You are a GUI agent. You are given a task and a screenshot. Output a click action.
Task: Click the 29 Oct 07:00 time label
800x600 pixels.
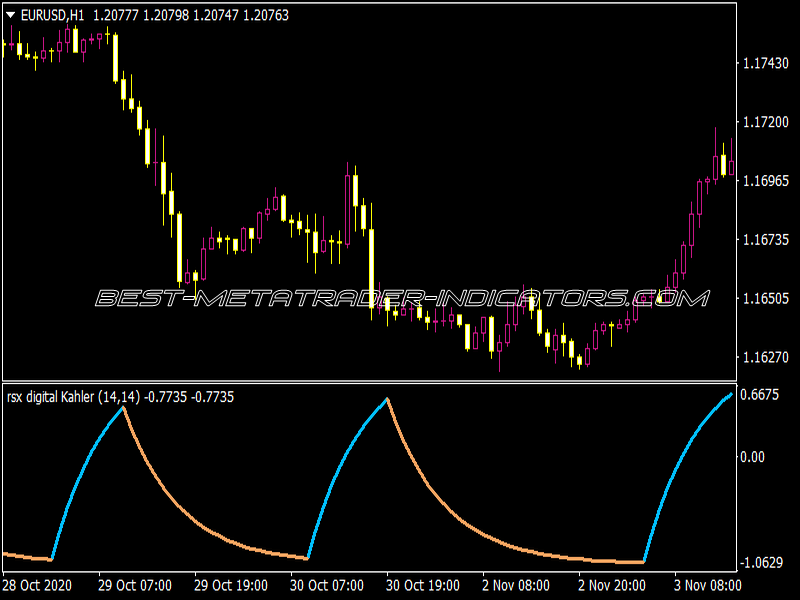[x=135, y=585]
